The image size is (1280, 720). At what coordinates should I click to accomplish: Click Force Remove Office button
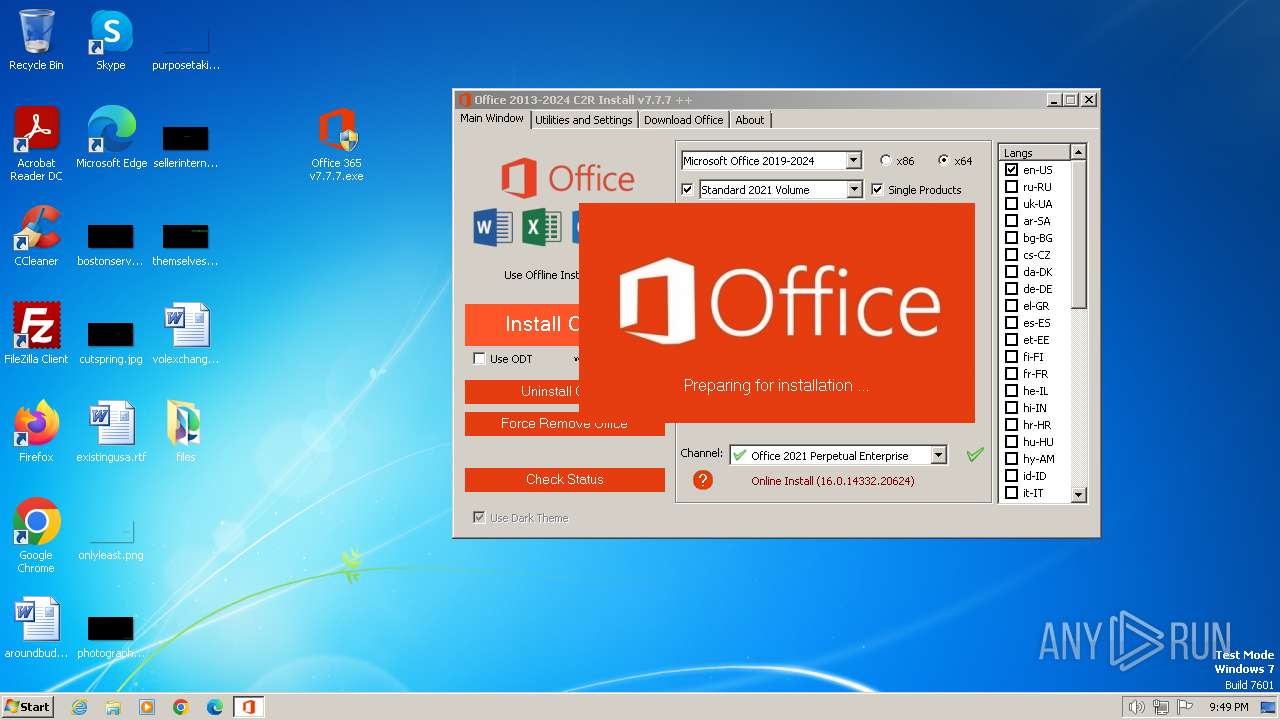[565, 424]
